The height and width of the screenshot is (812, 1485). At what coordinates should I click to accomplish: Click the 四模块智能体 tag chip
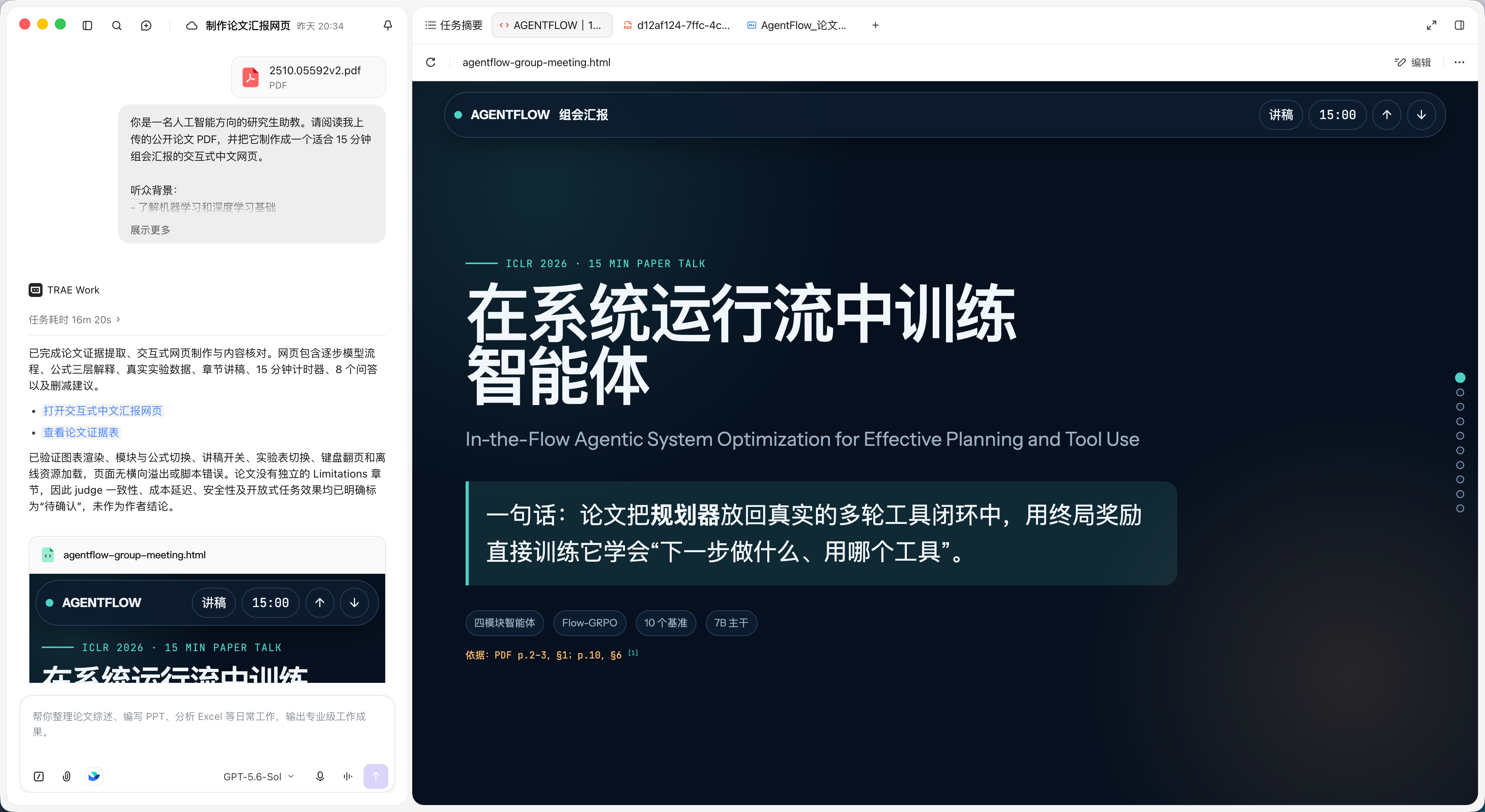coord(504,623)
